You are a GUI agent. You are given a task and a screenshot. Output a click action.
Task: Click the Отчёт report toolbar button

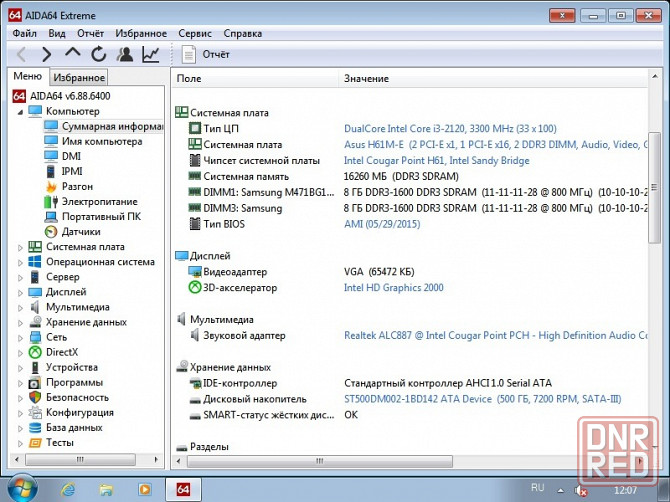tap(206, 55)
